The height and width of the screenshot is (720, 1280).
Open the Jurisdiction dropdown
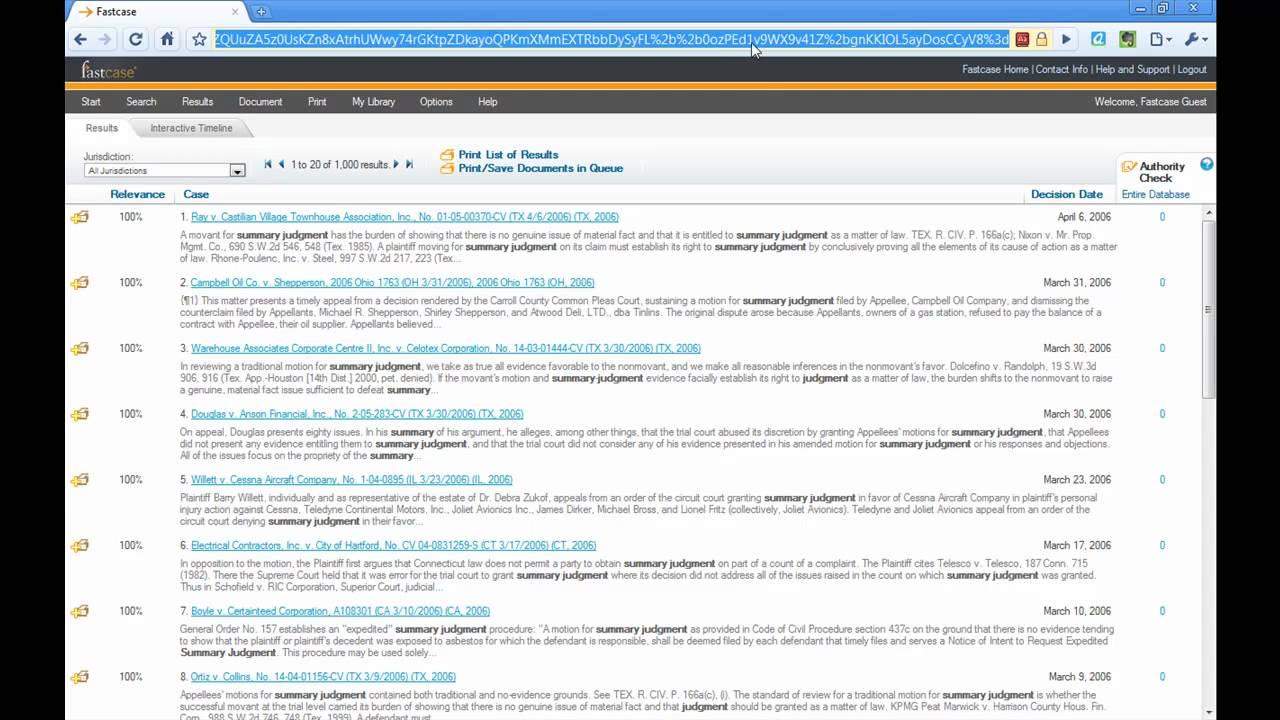point(237,171)
